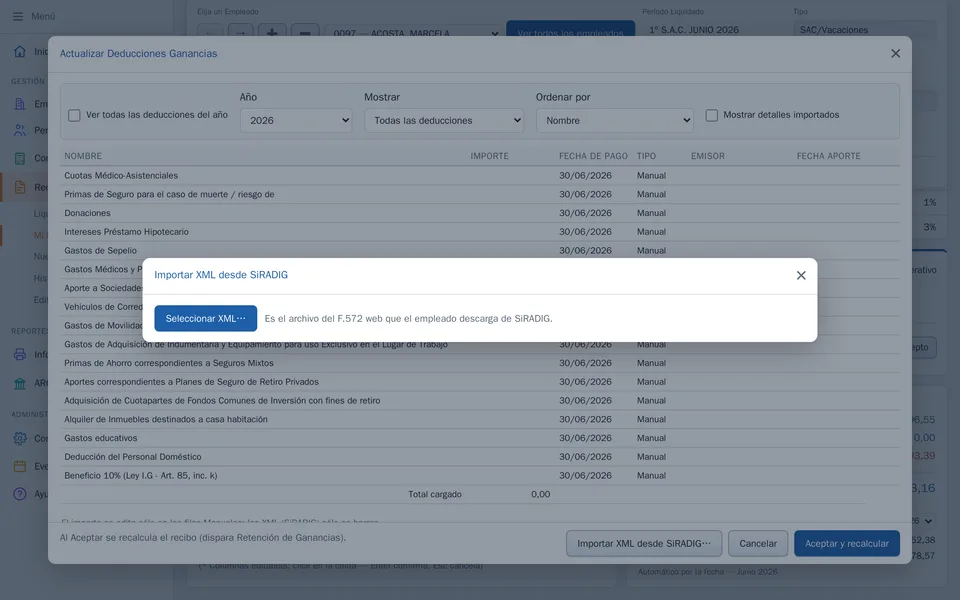Click the gear configuration icon in sidebar
The image size is (960, 600).
tap(20, 438)
